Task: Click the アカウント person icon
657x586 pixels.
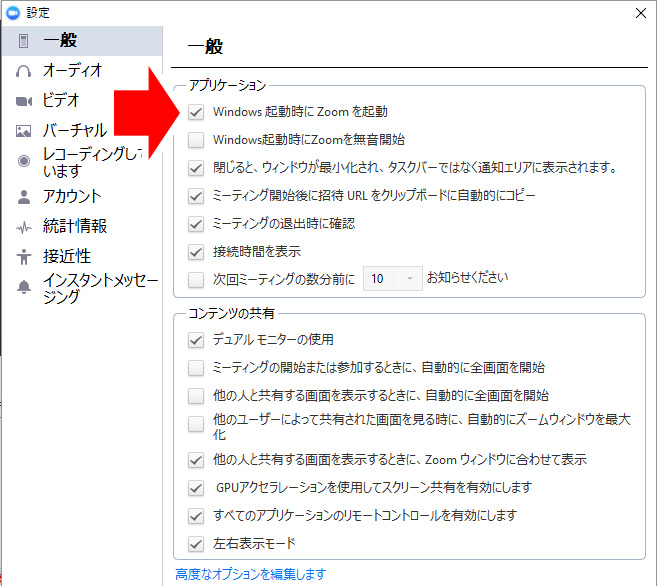Action: pyautogui.click(x=24, y=197)
